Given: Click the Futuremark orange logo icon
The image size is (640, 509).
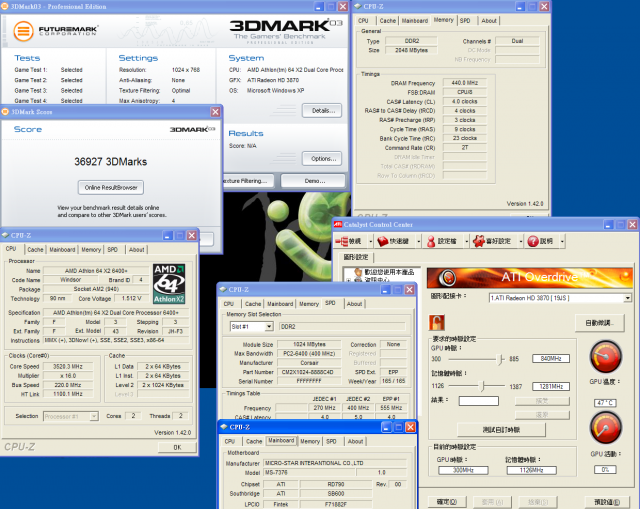Looking at the screenshot, I should 23,31.
